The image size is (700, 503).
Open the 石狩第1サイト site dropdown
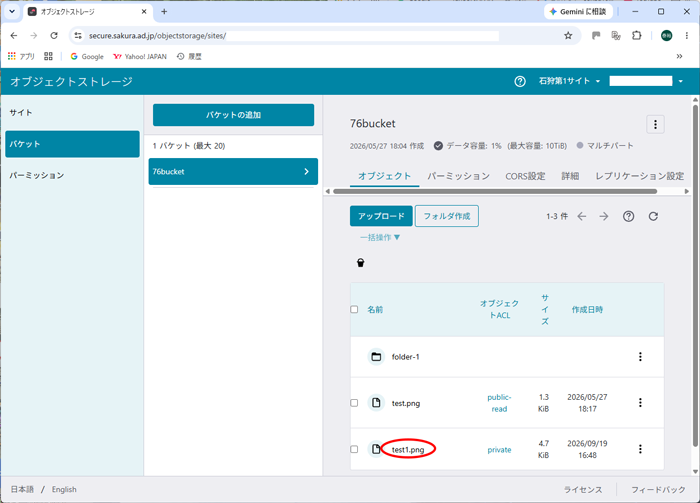tap(569, 81)
